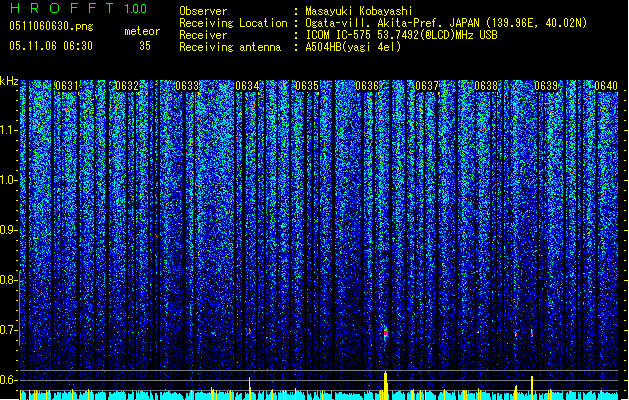The image size is (629, 400).
Task: Click the HROFFT title text
Action: pyautogui.click(x=62, y=8)
